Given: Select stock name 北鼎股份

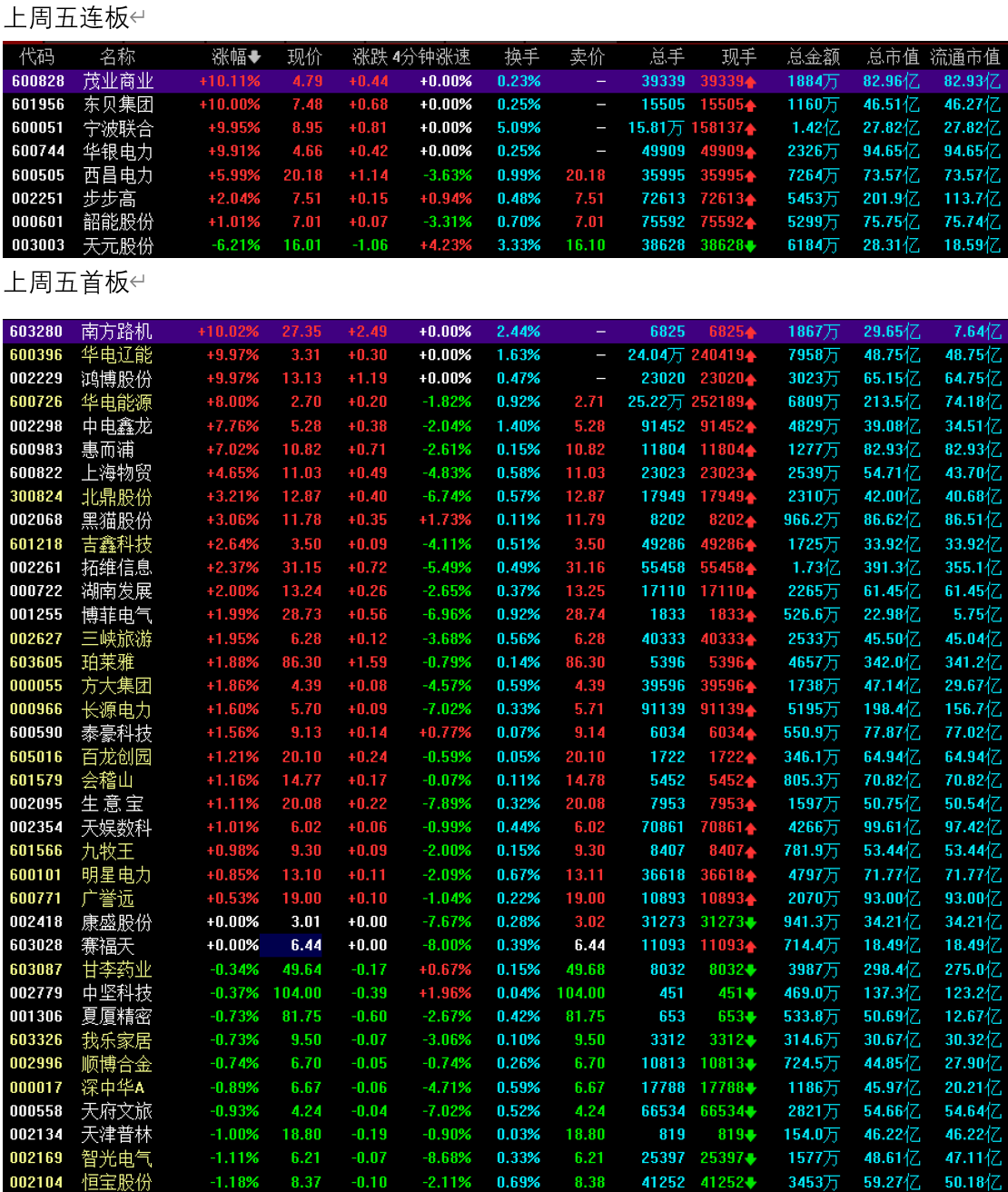Looking at the screenshot, I should click(117, 497).
